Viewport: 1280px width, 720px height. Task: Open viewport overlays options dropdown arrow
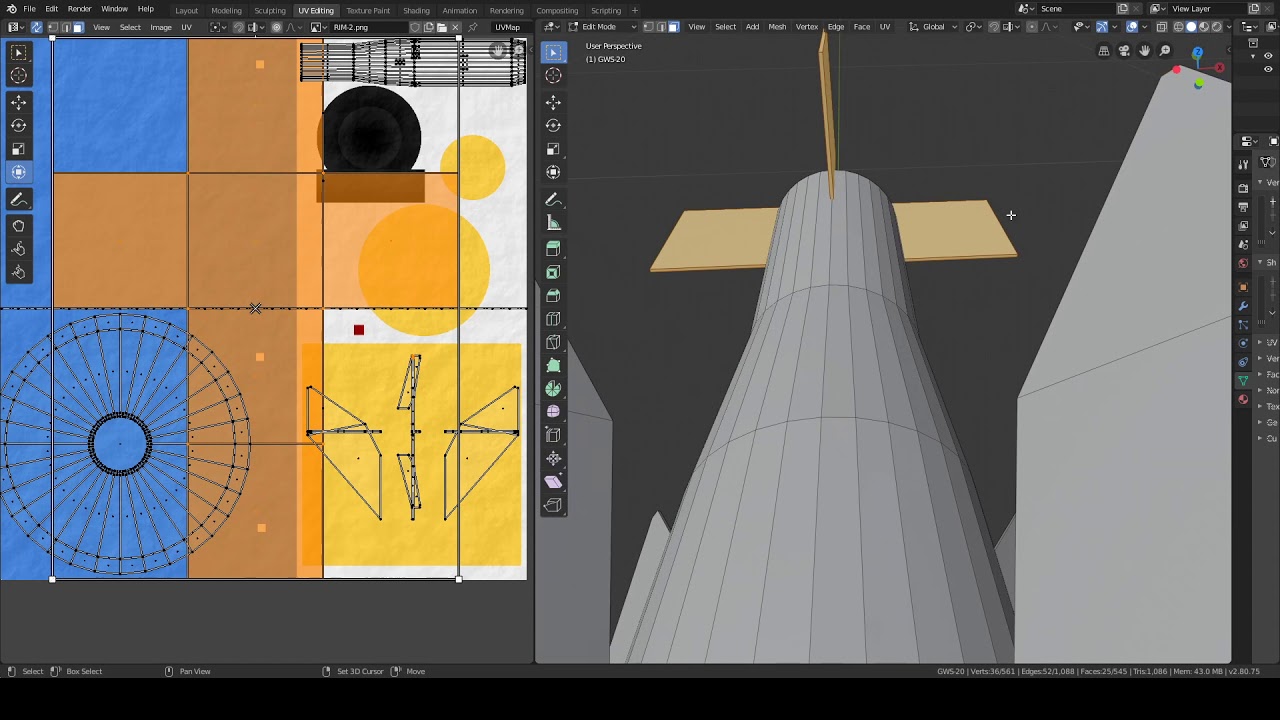1145,27
